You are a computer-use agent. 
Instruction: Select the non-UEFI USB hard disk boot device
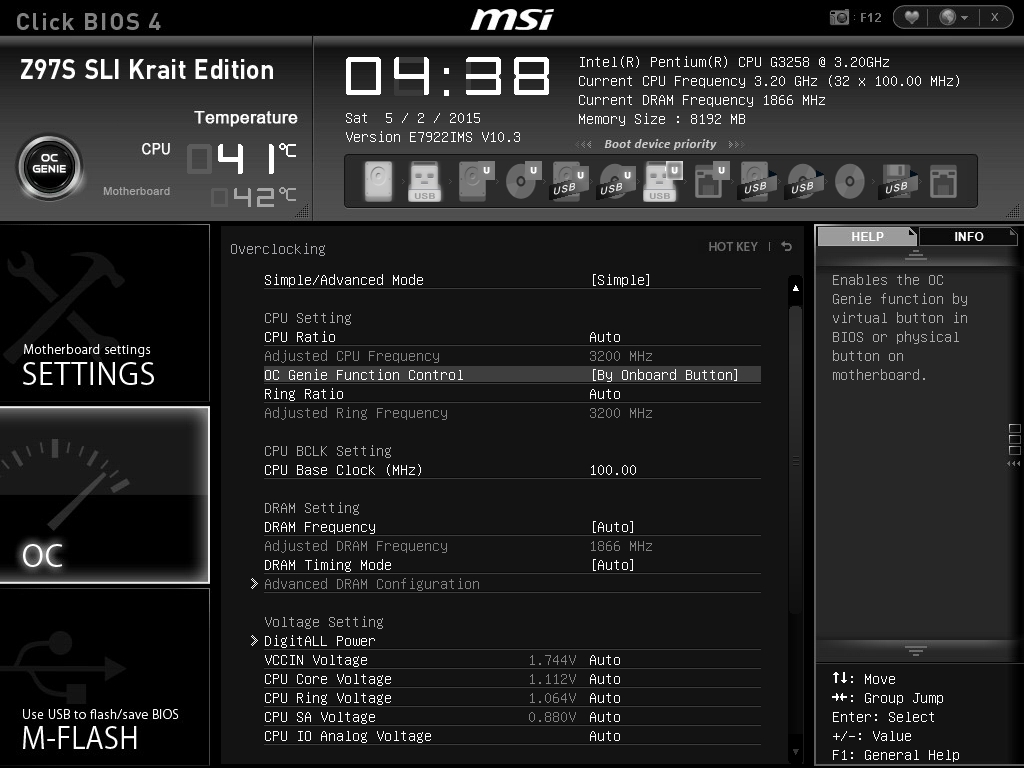(756, 181)
